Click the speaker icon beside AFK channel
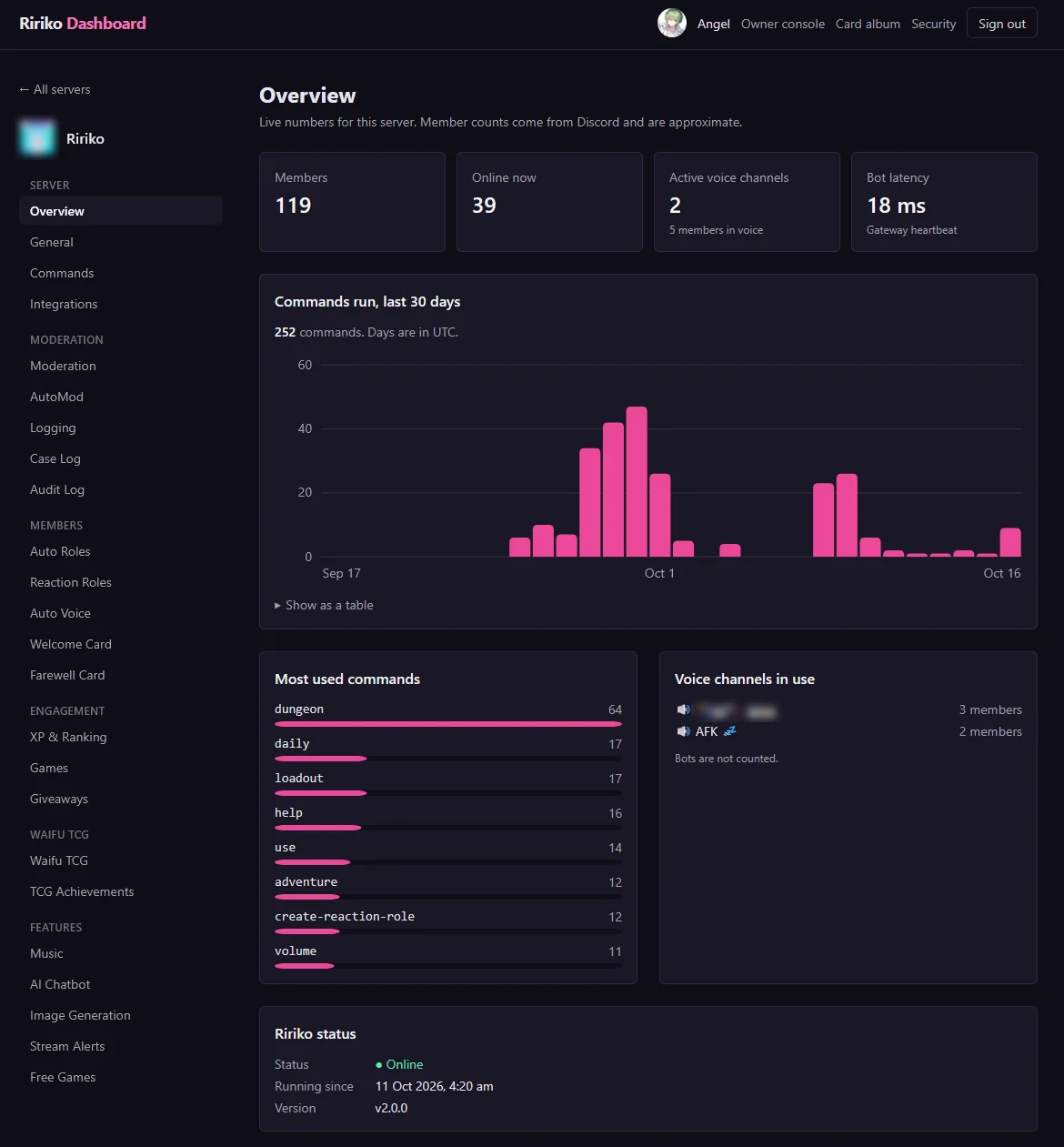 click(683, 731)
